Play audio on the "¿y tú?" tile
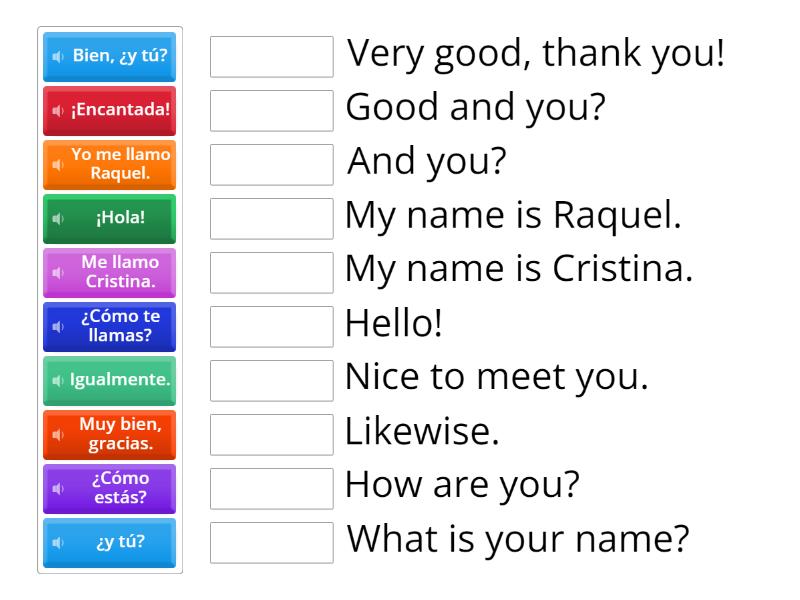Image resolution: width=800 pixels, height=600 pixels. click(x=58, y=543)
